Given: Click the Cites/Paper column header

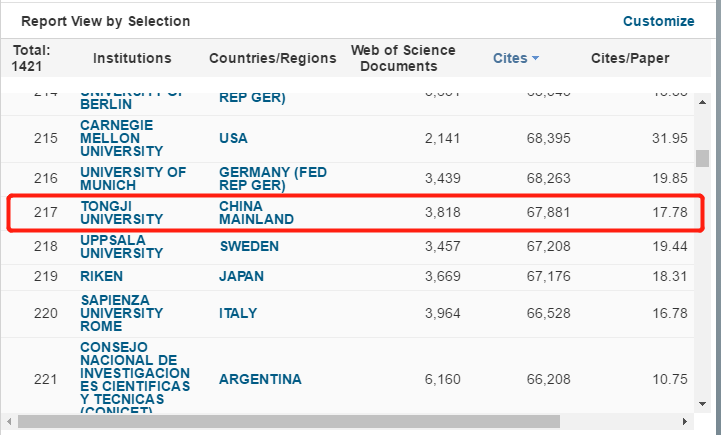Looking at the screenshot, I should (630, 59).
